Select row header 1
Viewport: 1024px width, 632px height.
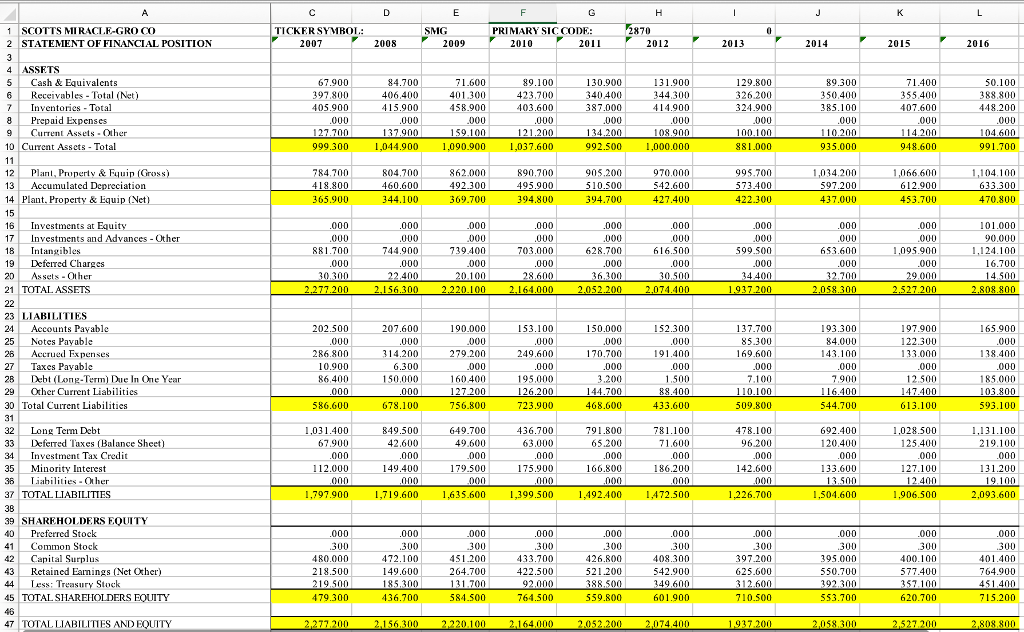point(9,30)
